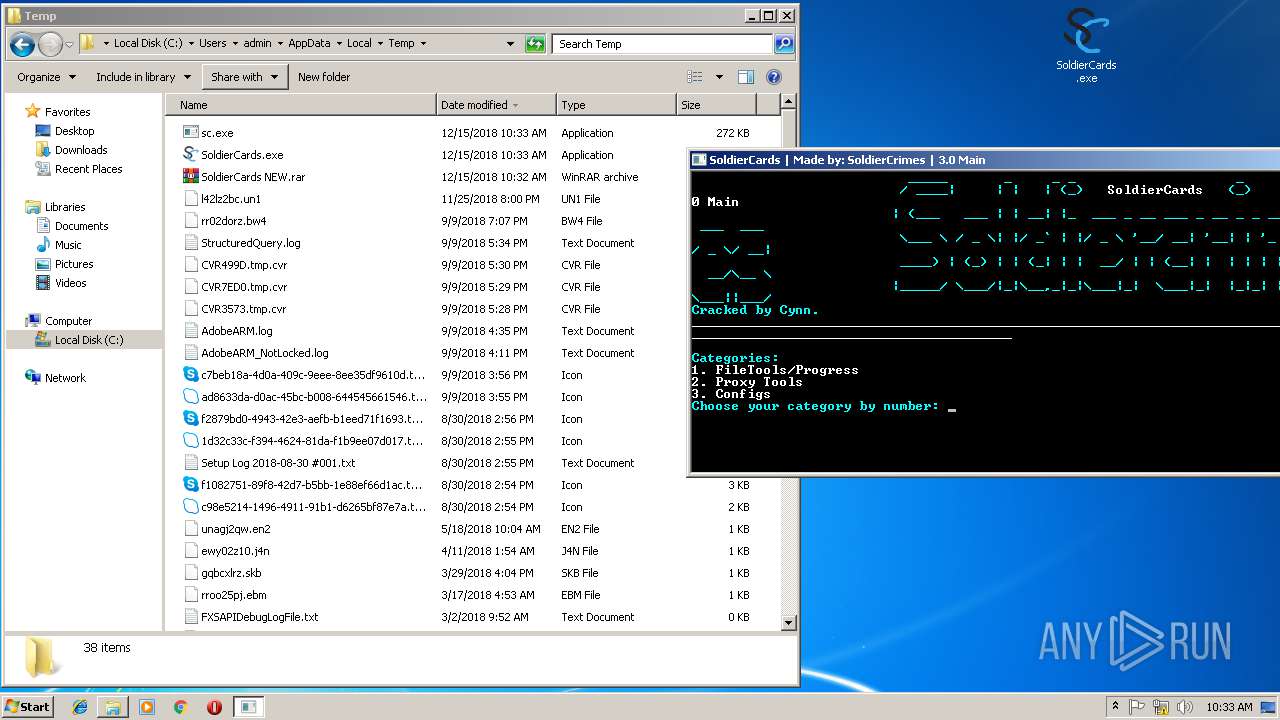Open the views dropdown arrow
Screen dimensions: 1280x720
[719, 77]
